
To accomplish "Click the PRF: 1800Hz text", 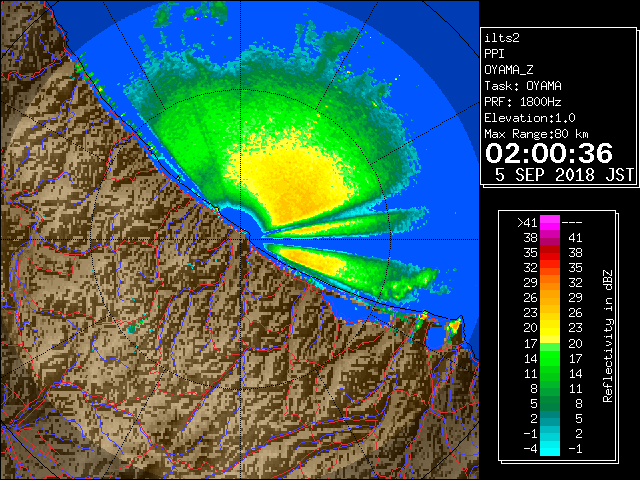I will [523, 102].
